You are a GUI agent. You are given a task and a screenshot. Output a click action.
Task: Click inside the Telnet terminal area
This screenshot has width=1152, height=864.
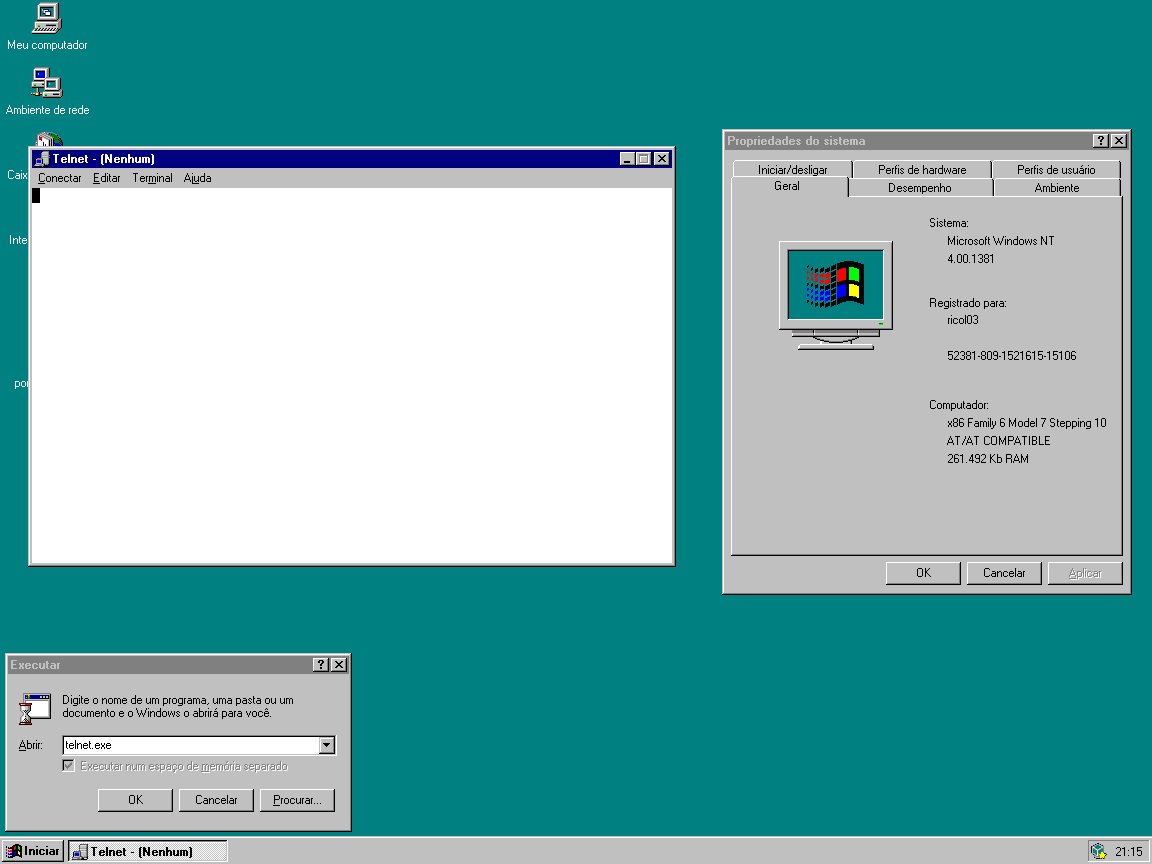(x=351, y=375)
